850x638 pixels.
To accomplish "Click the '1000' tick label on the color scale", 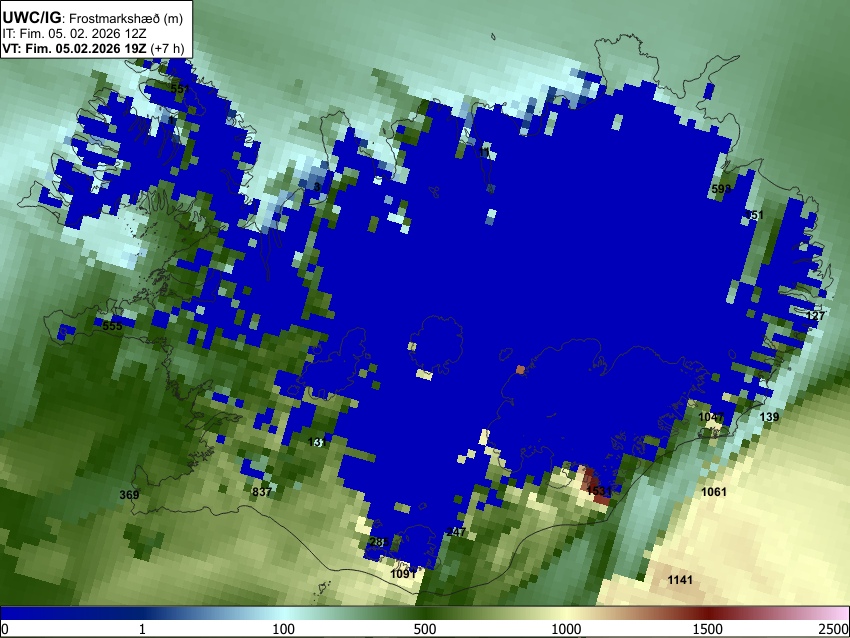I will pos(566,629).
